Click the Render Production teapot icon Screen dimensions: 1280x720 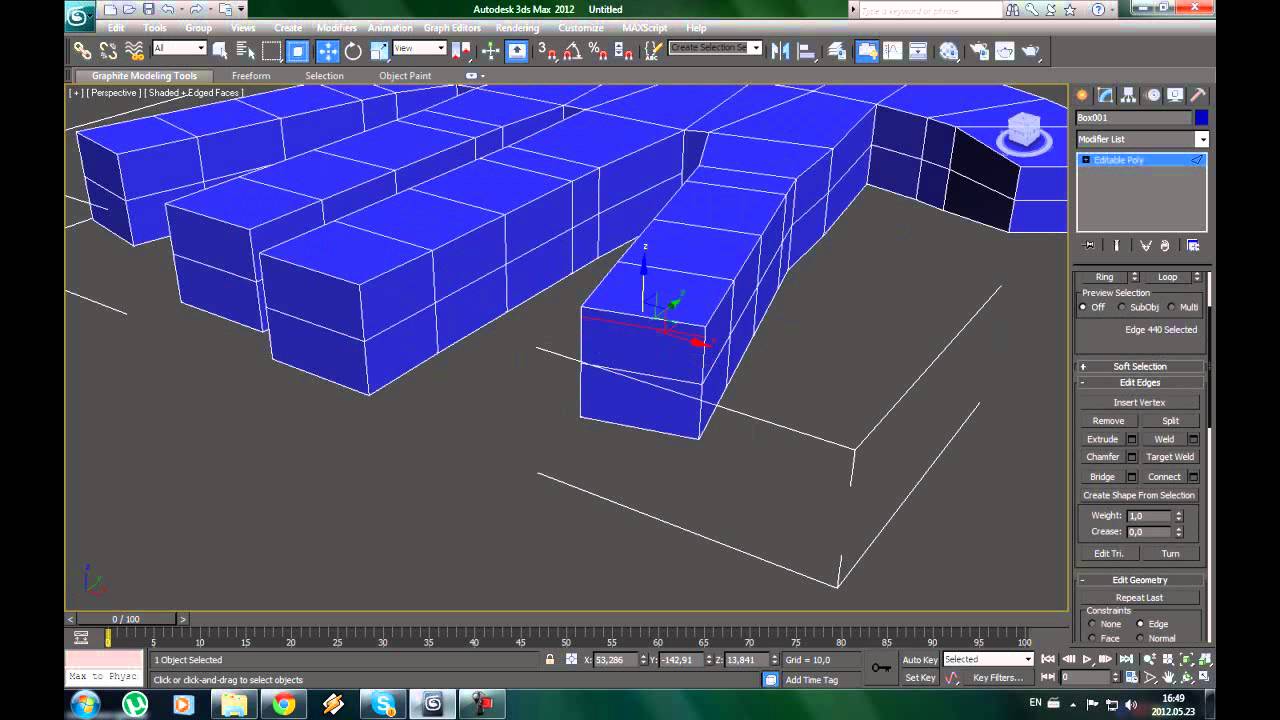1031,51
